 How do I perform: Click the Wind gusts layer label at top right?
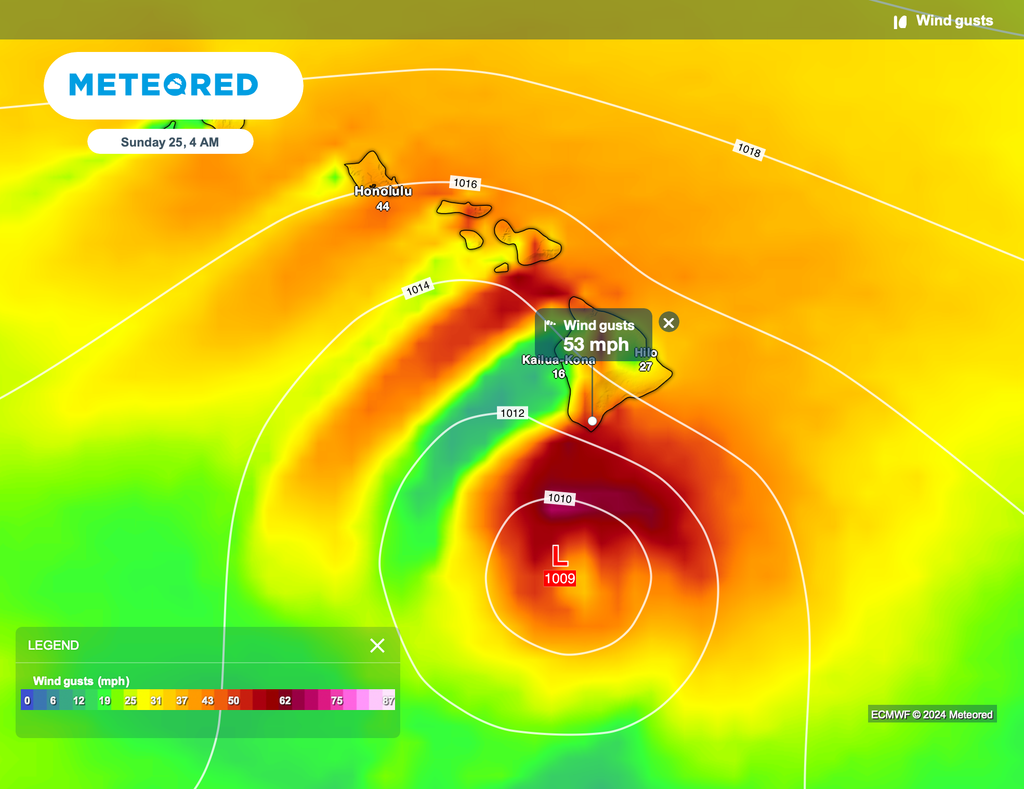pyautogui.click(x=954, y=21)
